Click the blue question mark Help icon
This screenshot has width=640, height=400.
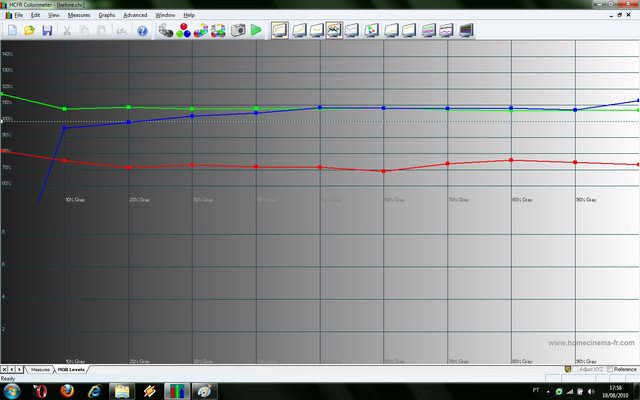pos(142,31)
